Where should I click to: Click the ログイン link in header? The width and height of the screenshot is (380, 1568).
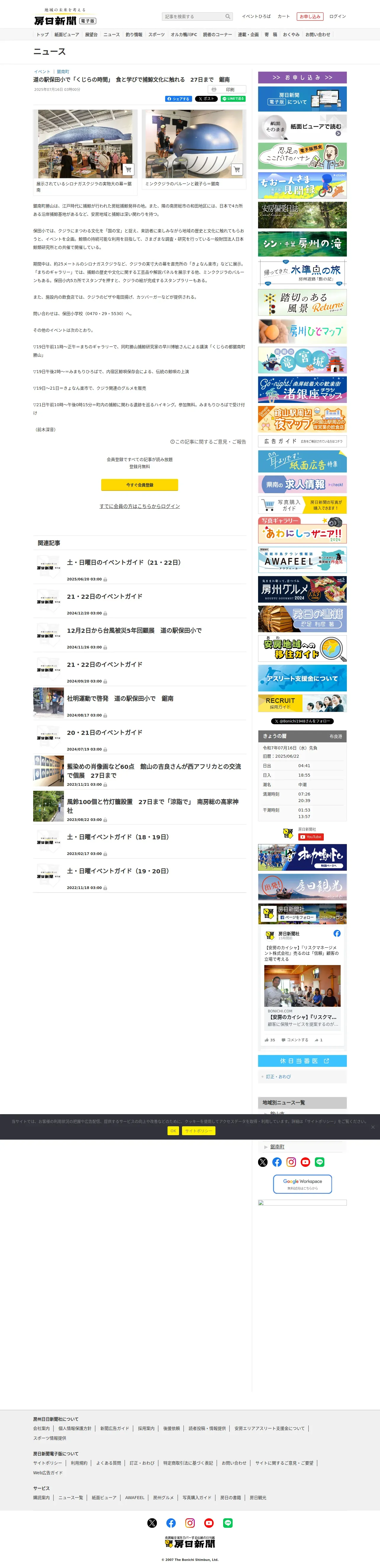click(x=337, y=17)
